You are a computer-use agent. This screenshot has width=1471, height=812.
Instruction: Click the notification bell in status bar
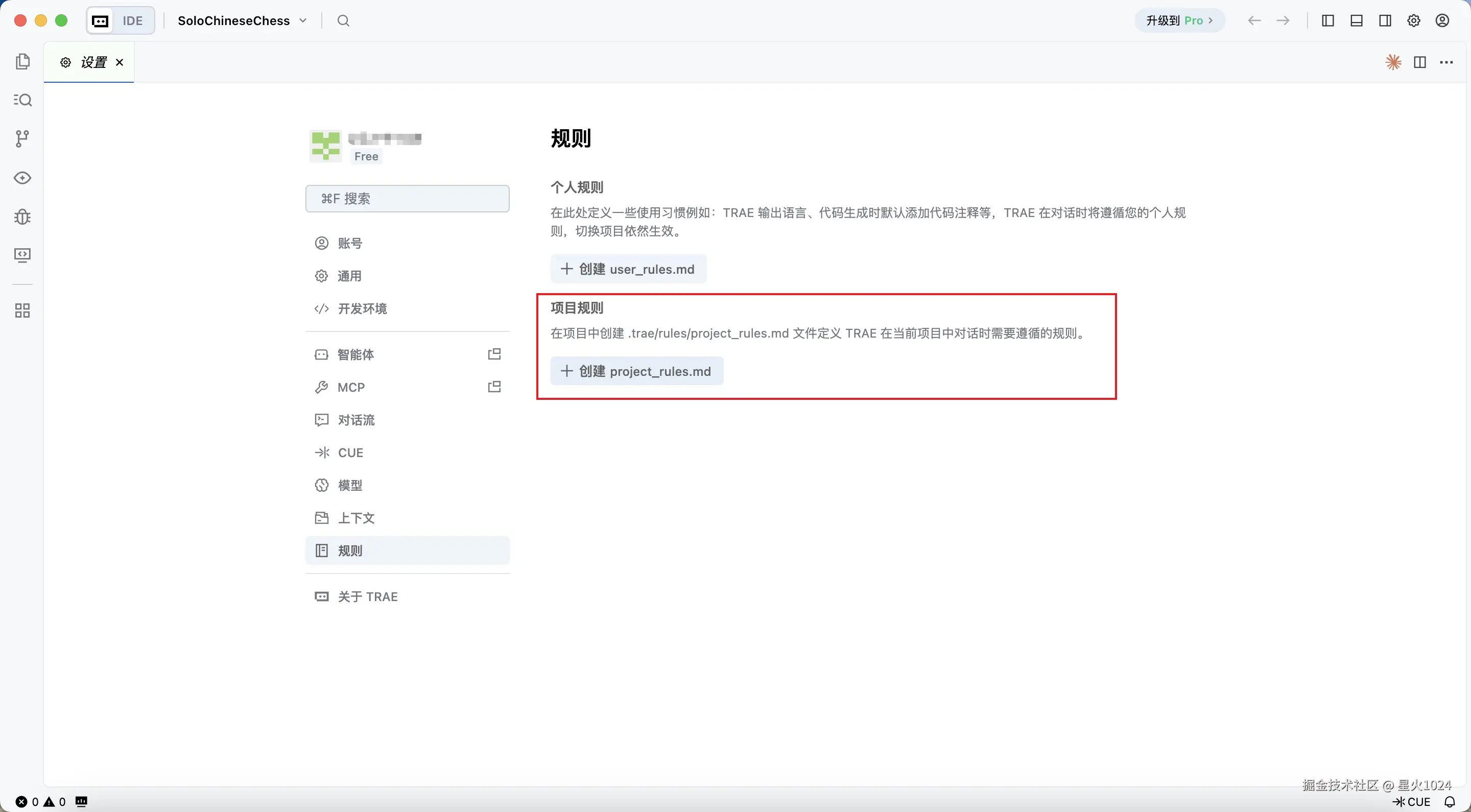coord(1450,802)
